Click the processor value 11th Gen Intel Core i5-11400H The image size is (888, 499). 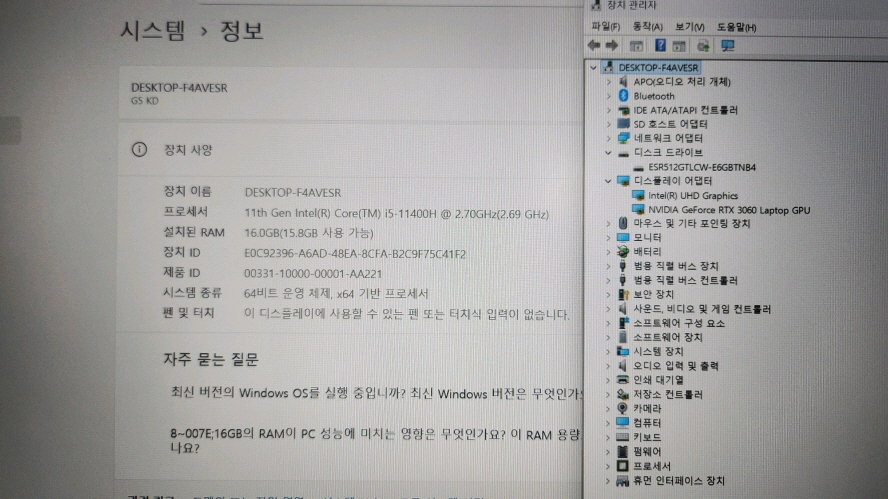point(396,214)
